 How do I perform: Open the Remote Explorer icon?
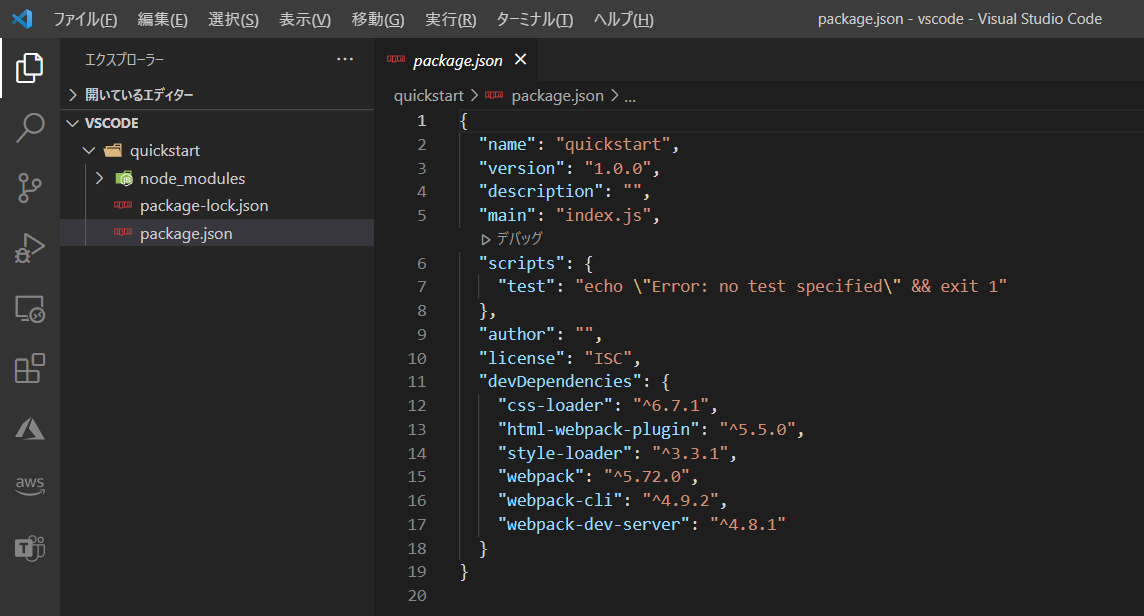tap(30, 309)
